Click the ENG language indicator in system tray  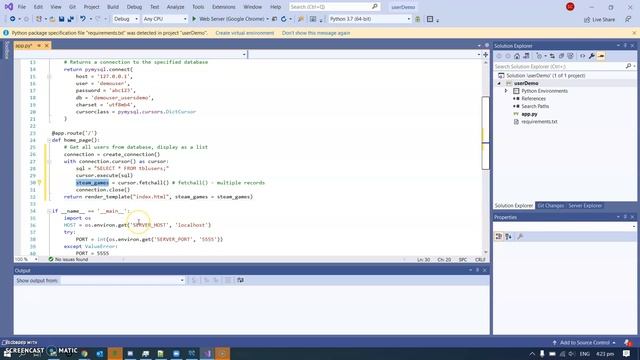[584, 353]
